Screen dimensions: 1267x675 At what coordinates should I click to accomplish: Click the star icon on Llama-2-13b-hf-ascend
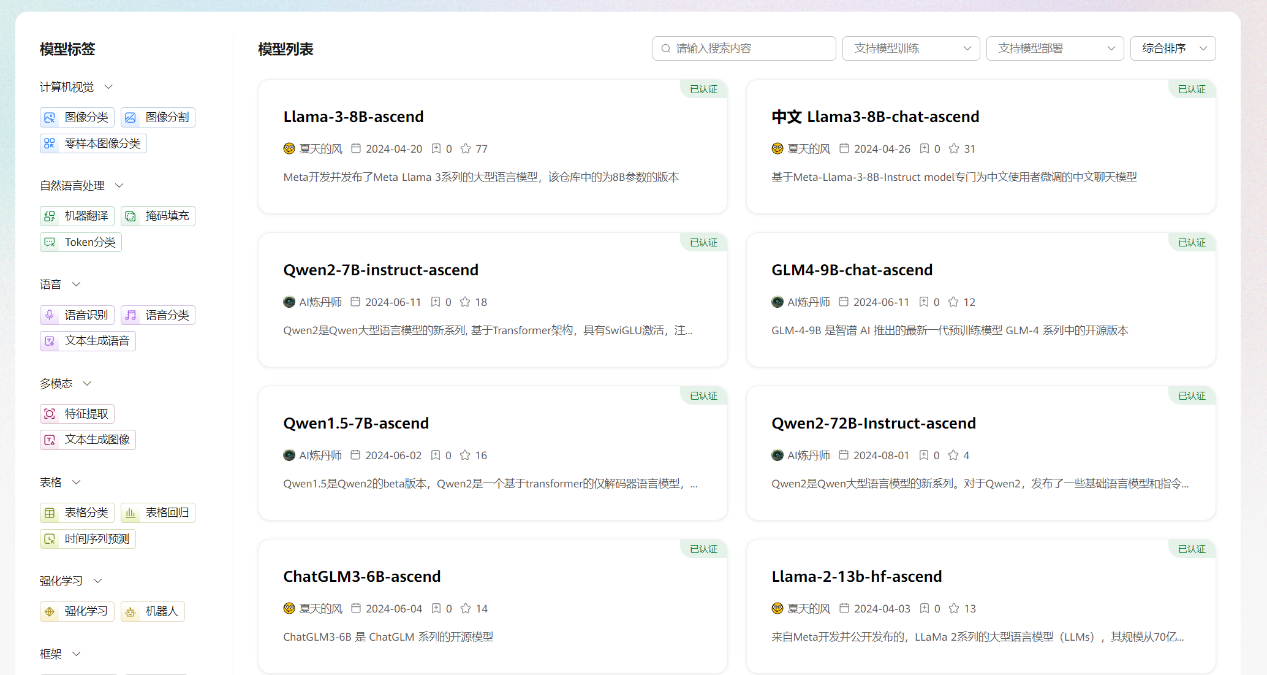[953, 608]
